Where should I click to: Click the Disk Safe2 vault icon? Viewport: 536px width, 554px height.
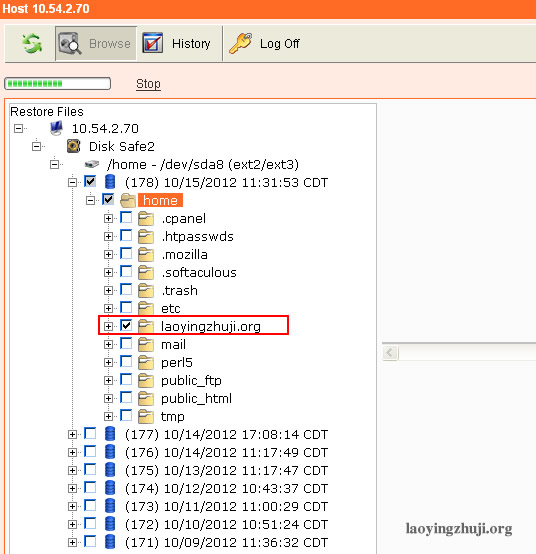(x=73, y=146)
